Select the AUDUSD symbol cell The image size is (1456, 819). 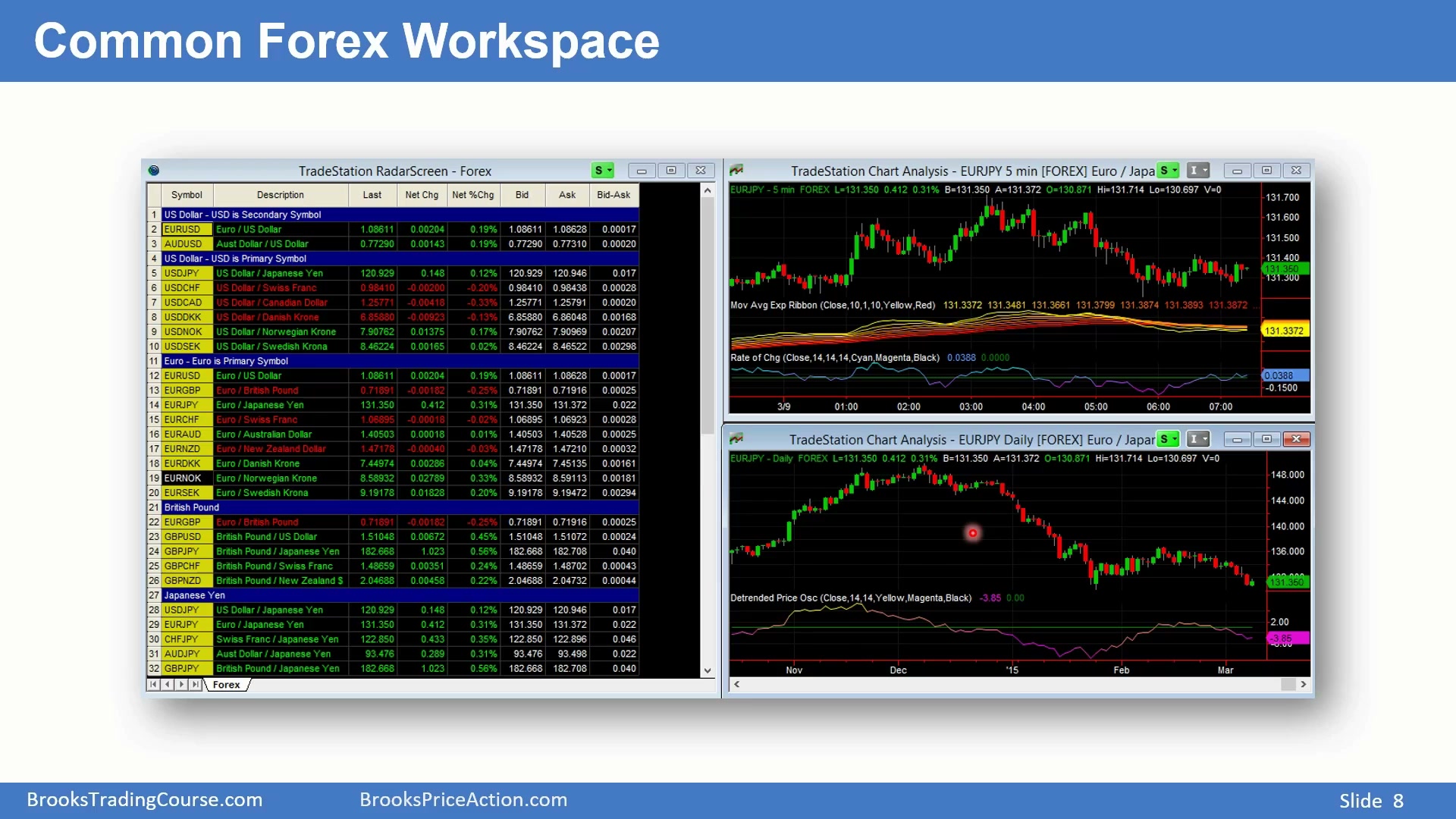[187, 244]
